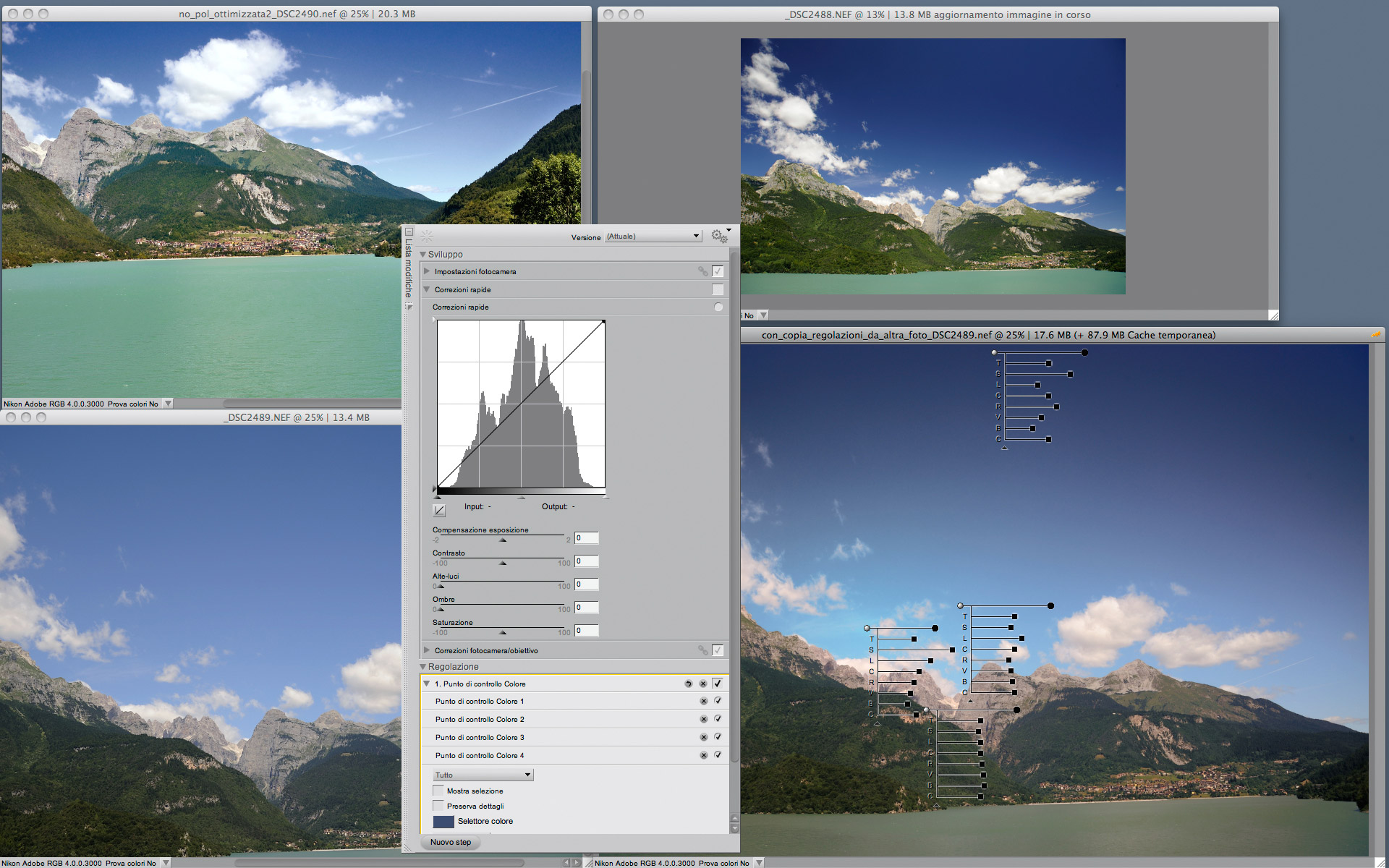Uncheck Punto di controllo Colore 1
This screenshot has height=868, width=1389.
point(718,700)
